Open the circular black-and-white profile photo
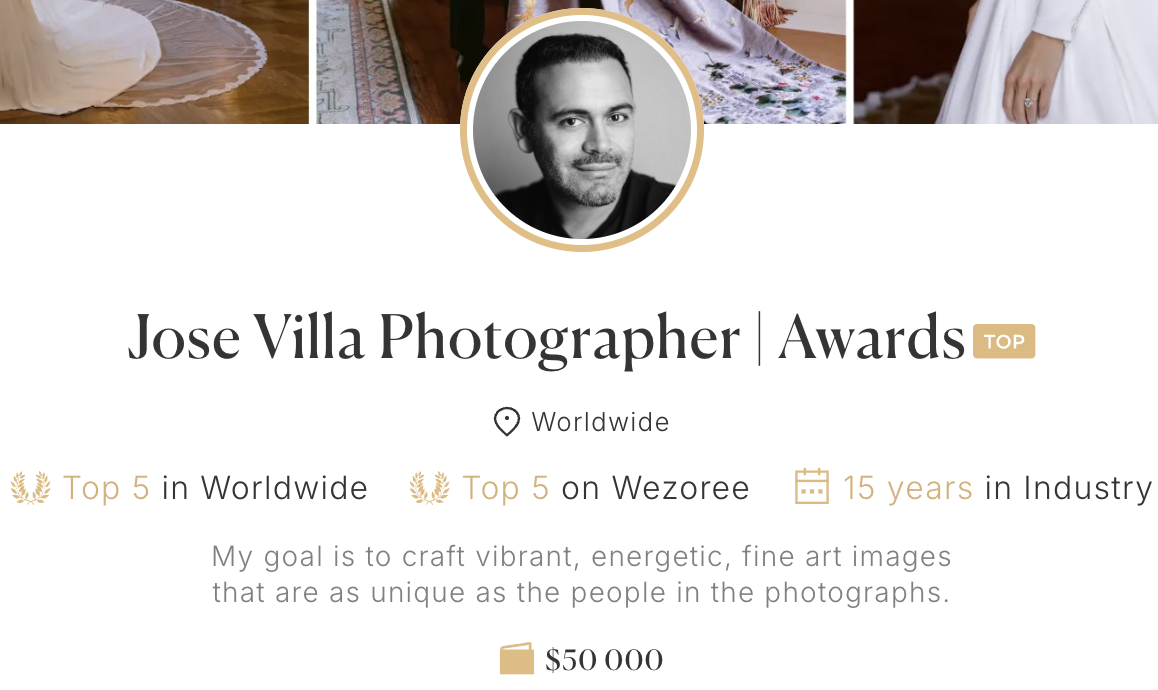Viewport: 1158px width, 690px height. [x=582, y=130]
